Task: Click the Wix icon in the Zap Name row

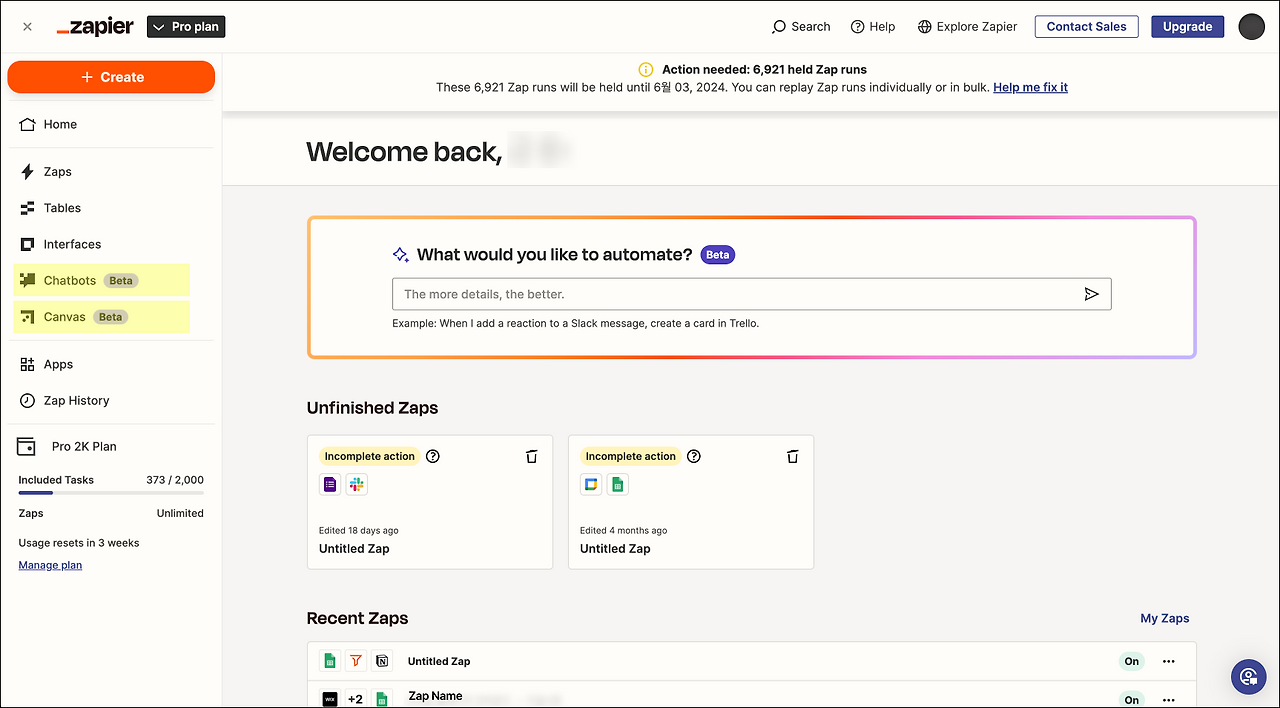Action: point(330,699)
